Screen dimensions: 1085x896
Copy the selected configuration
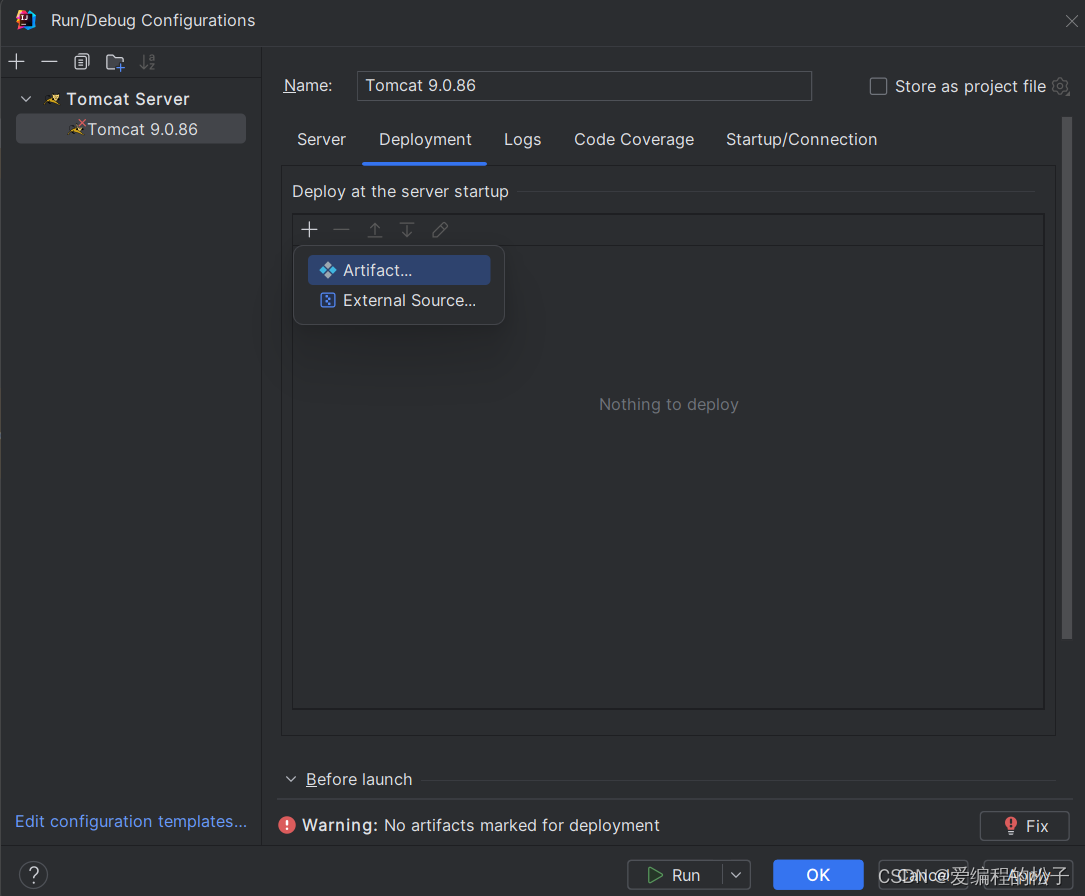pos(82,62)
